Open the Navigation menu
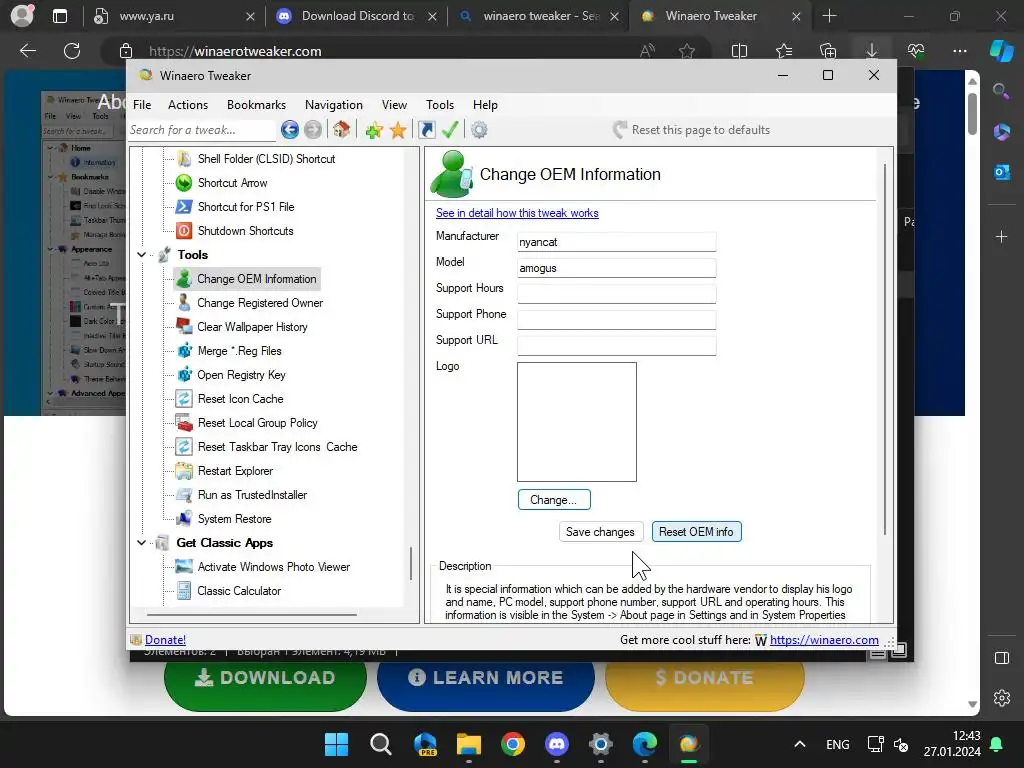Screen dimensions: 1024x768 334,104
